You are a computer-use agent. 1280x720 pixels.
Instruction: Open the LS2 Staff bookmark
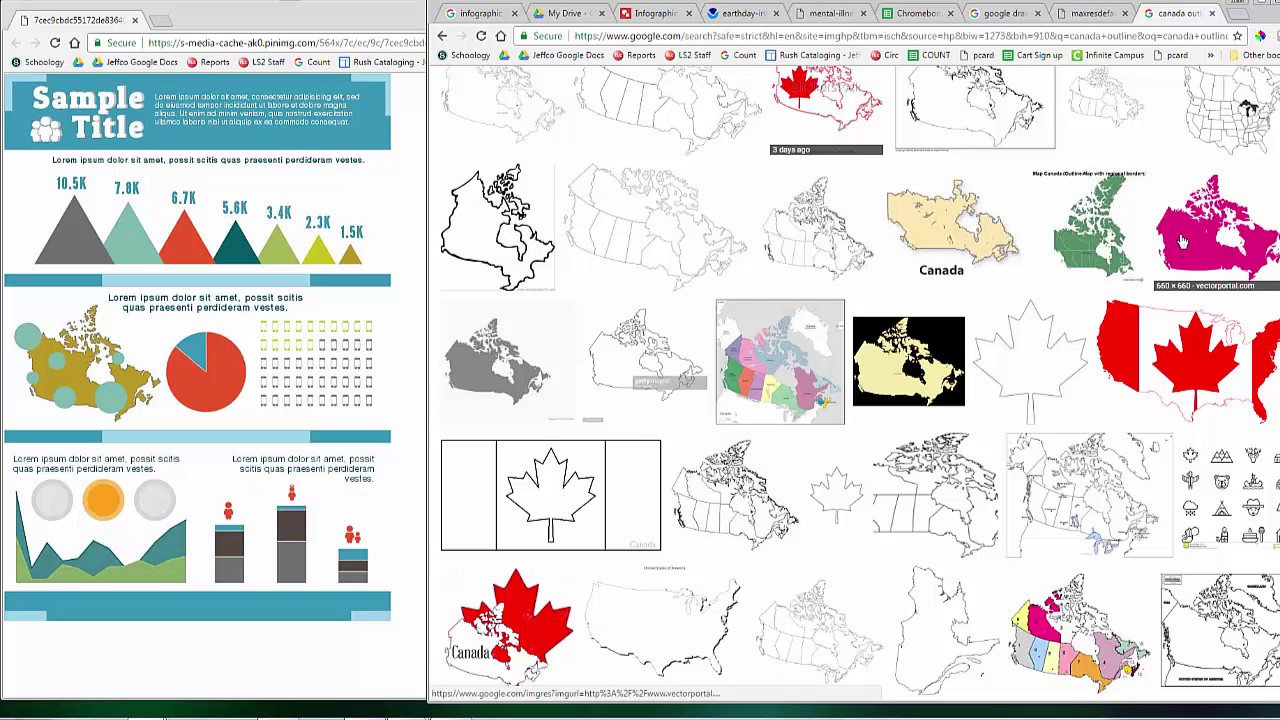pos(692,55)
